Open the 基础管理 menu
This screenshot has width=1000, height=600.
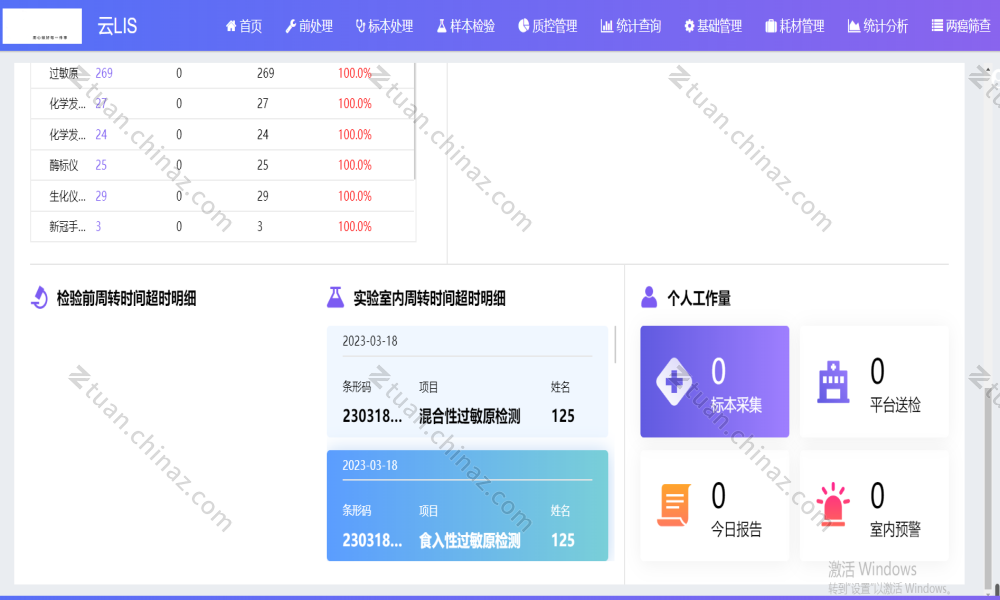pos(713,26)
